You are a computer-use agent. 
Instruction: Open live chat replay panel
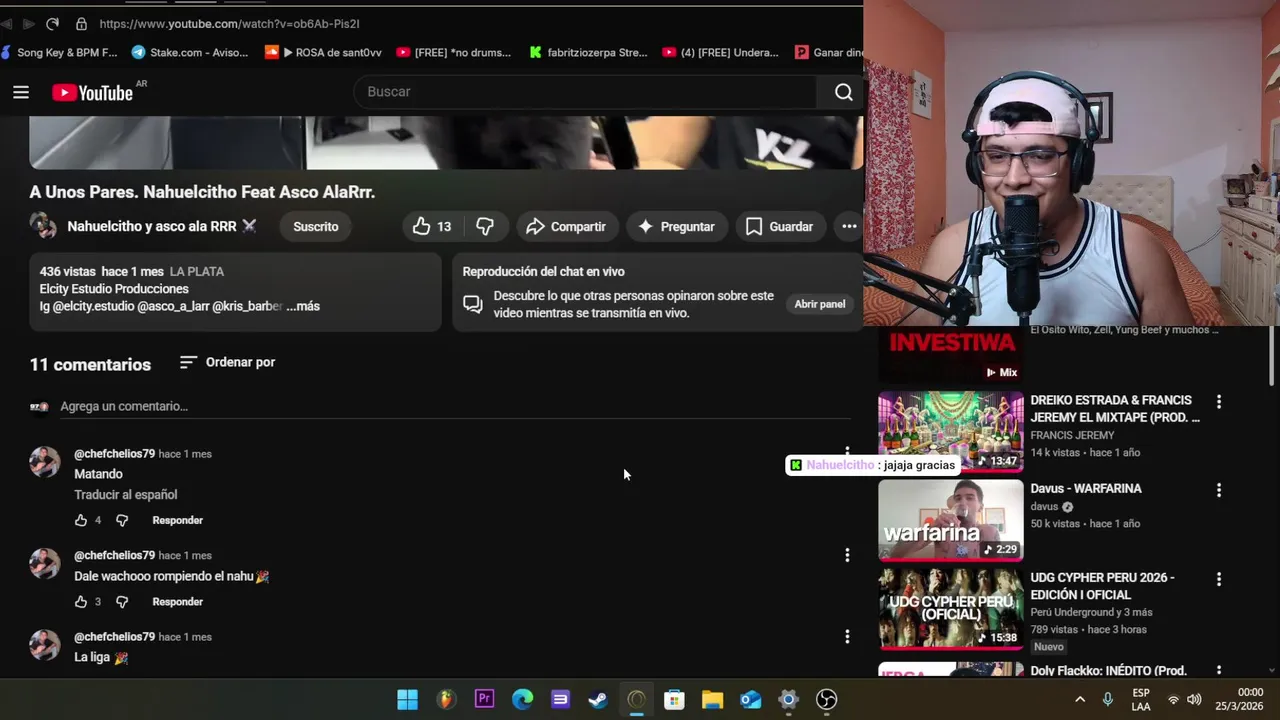(x=819, y=304)
